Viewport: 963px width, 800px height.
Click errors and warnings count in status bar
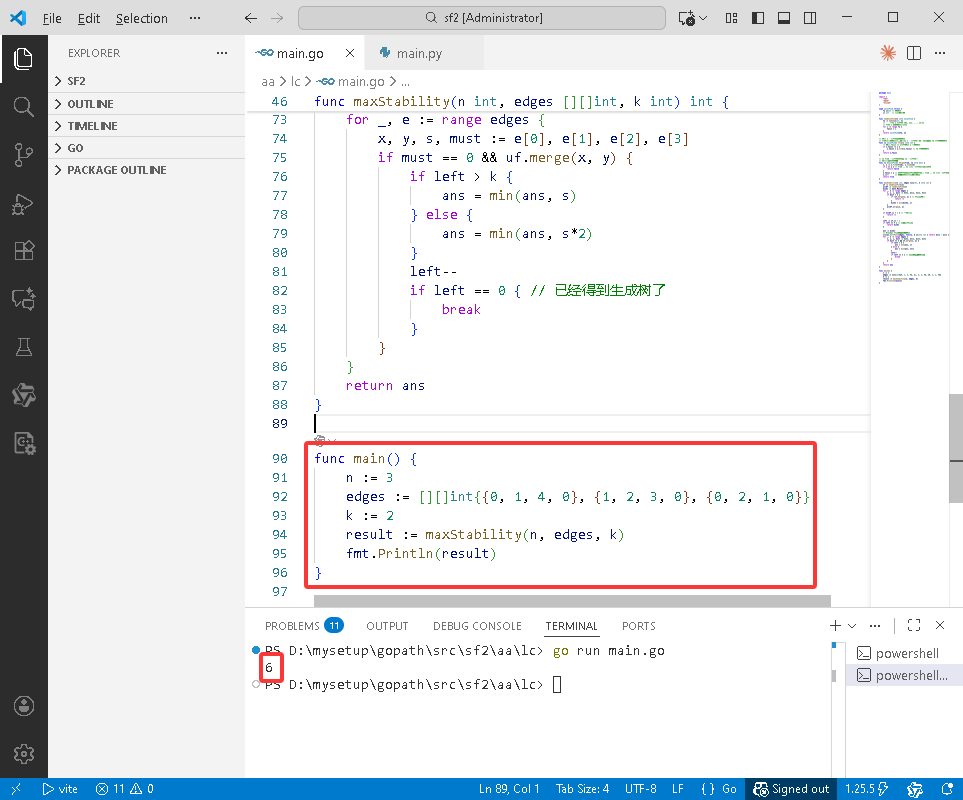(x=125, y=789)
